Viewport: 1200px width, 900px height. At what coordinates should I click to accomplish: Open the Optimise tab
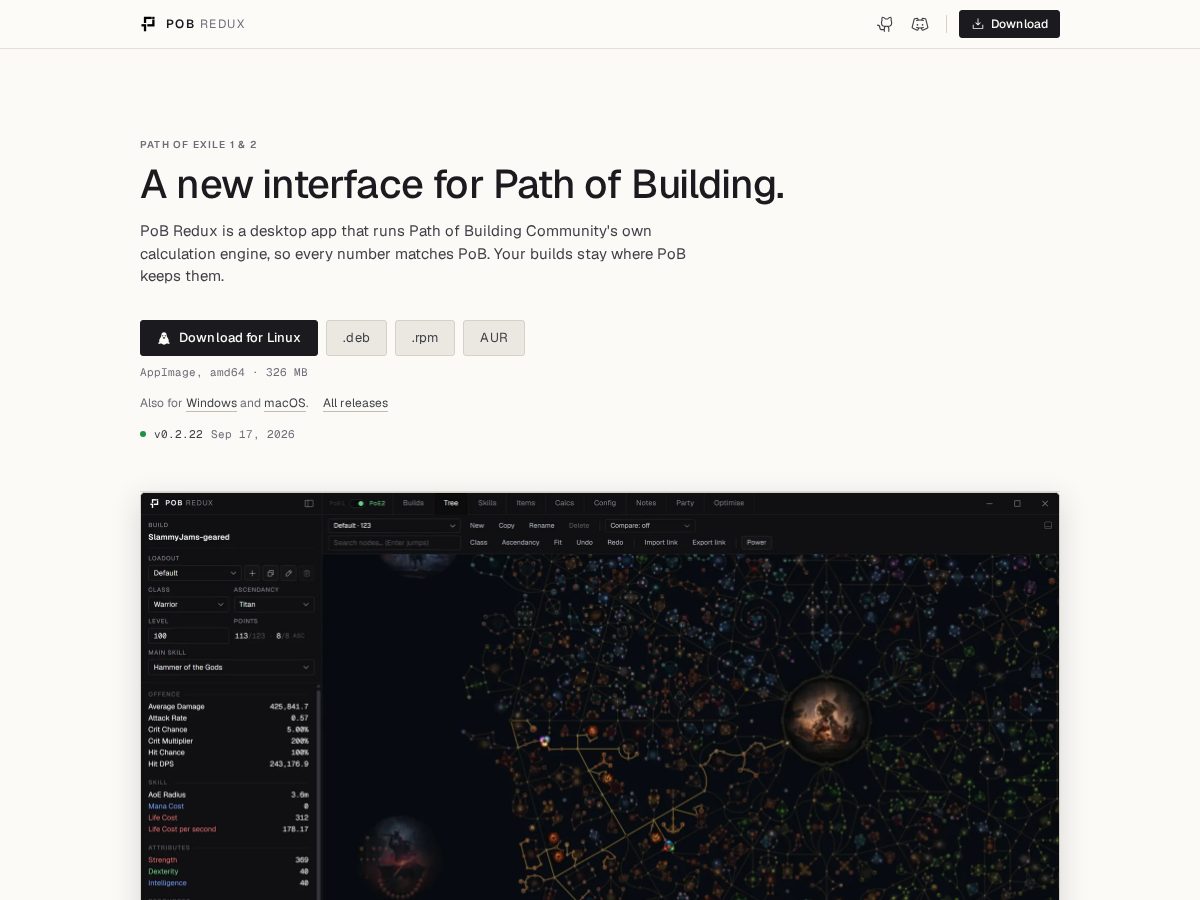(x=729, y=503)
